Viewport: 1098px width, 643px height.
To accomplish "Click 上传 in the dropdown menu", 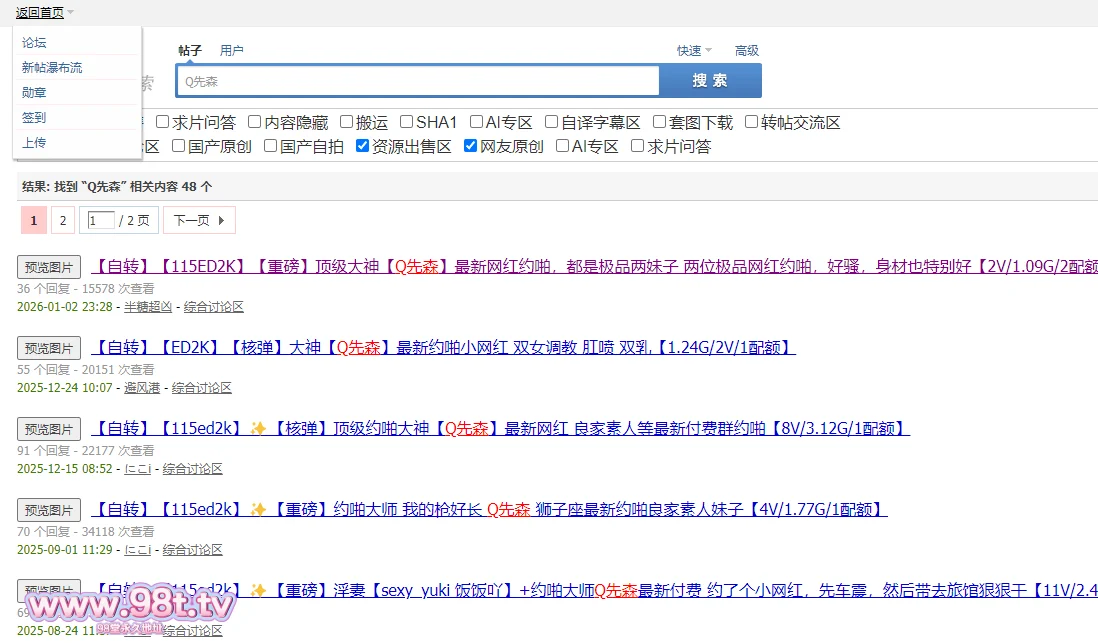I will tap(34, 143).
